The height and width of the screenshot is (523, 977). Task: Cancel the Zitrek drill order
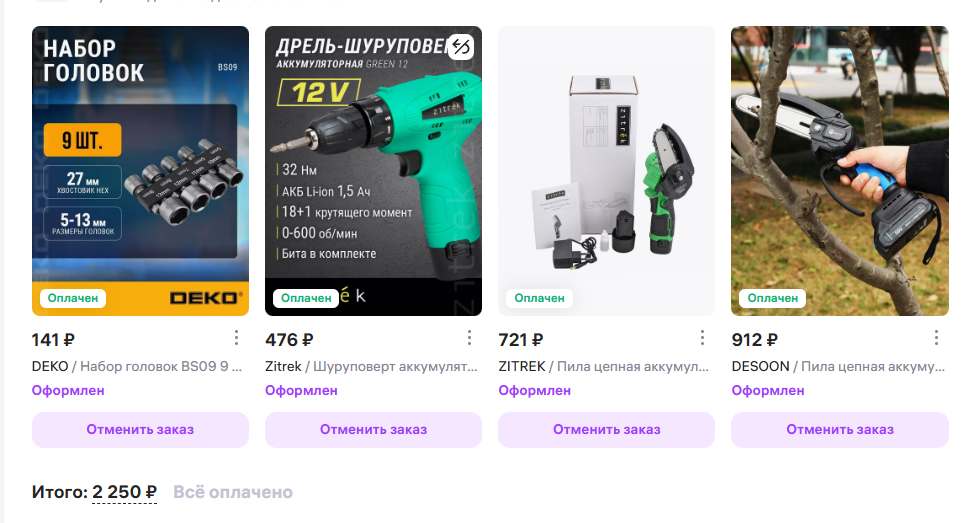pyautogui.click(x=373, y=429)
